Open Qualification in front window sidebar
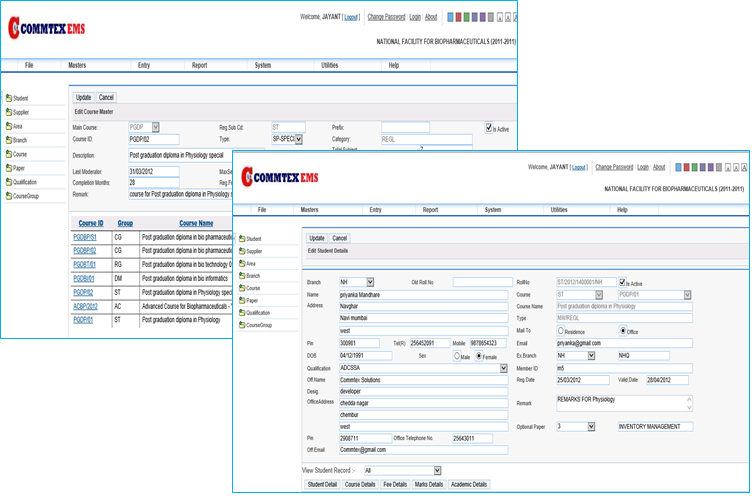 258,312
